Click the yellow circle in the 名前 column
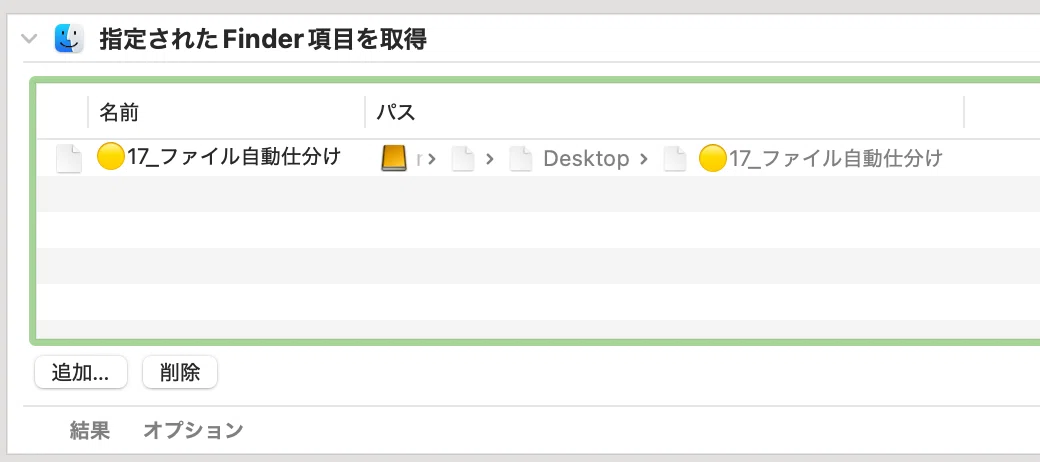This screenshot has height=462, width=1040. (x=111, y=157)
